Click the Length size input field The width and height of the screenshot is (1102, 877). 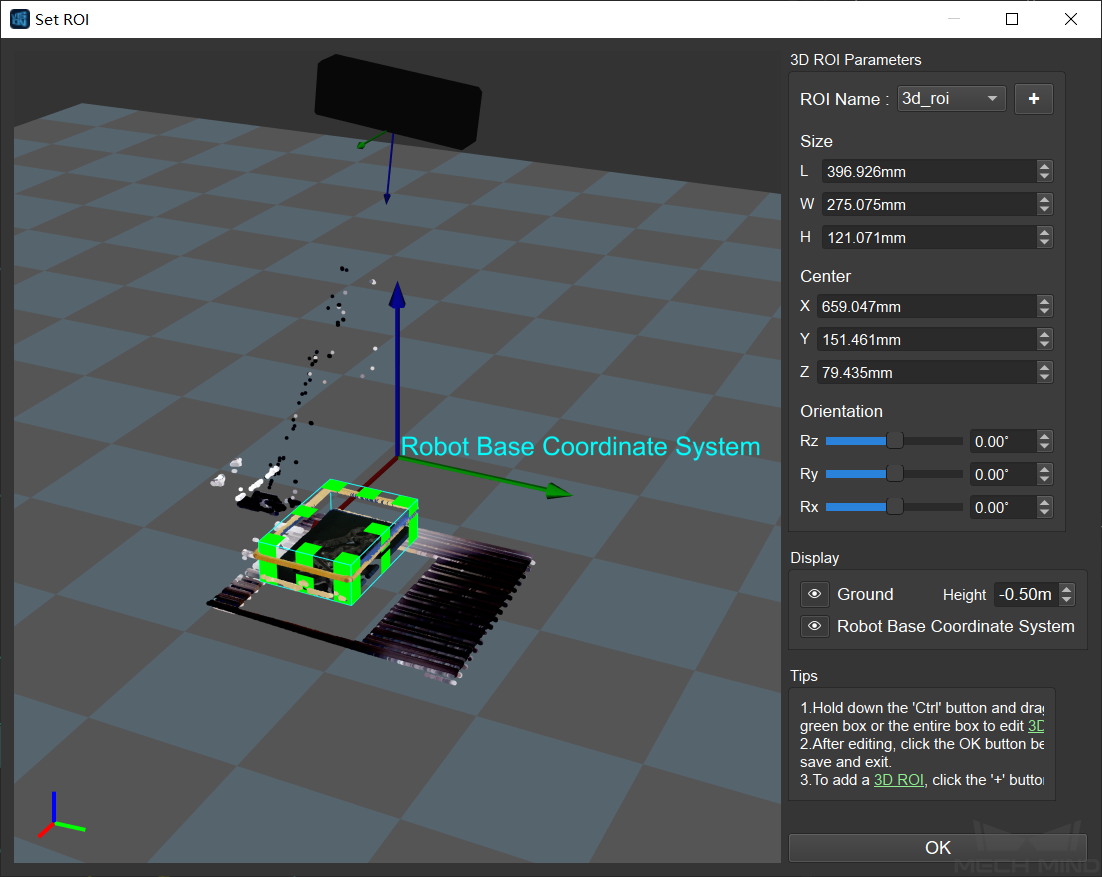927,172
